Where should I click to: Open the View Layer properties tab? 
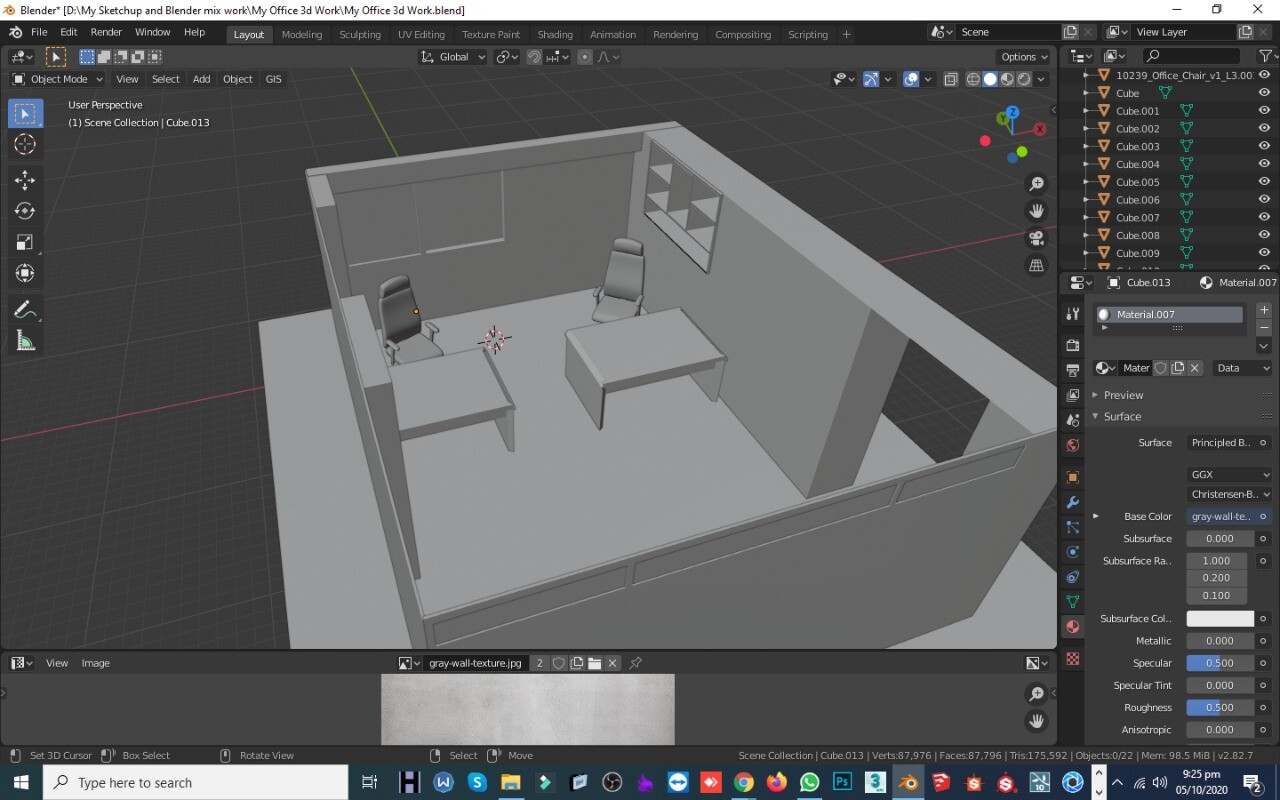[1073, 396]
